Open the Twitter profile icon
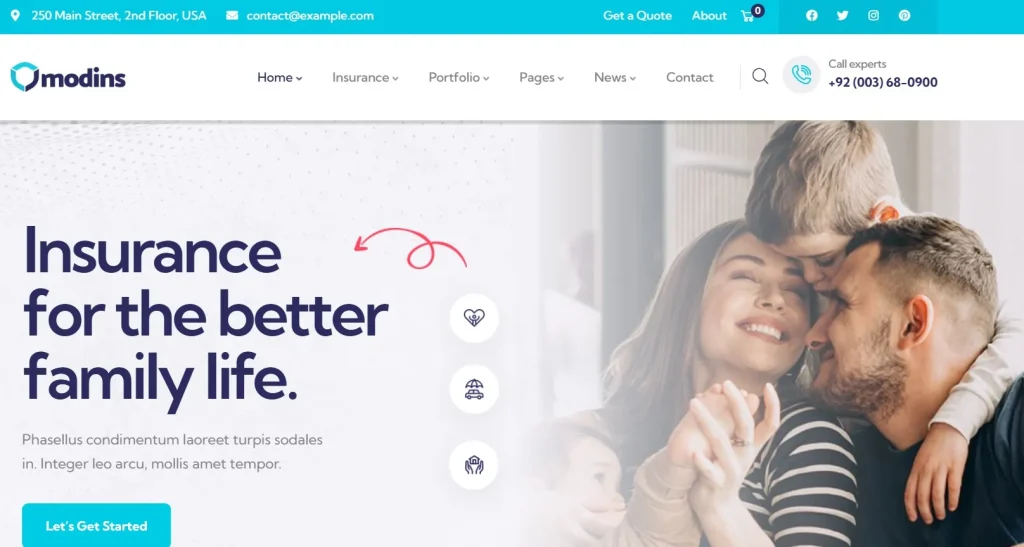The width and height of the screenshot is (1024, 547). 842,16
